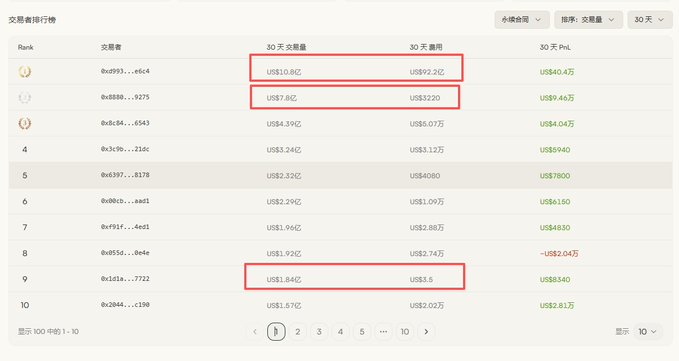This screenshot has height=361, width=679.
Task: Select page 1 in pagination
Action: tap(276, 332)
